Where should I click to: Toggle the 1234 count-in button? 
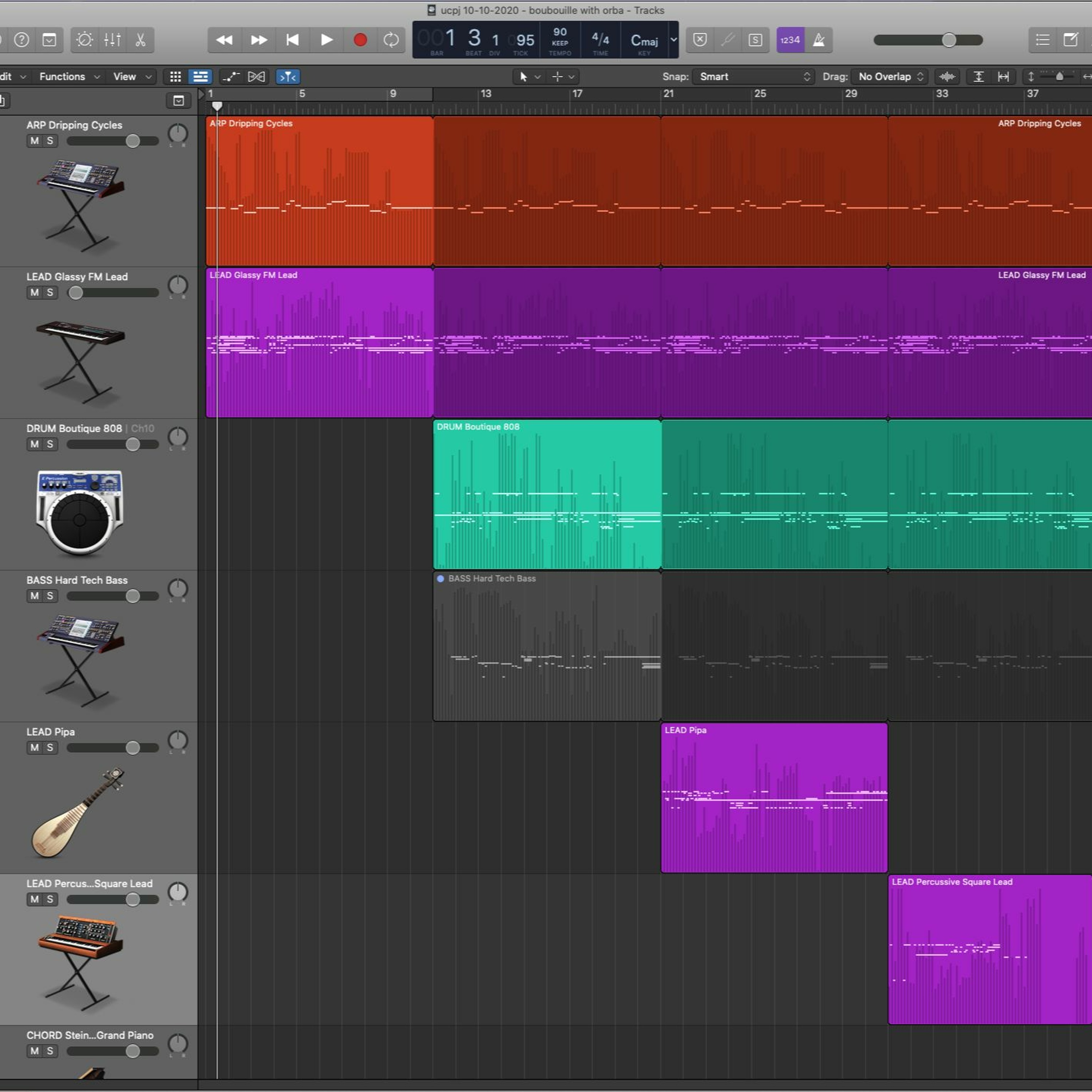tap(790, 40)
